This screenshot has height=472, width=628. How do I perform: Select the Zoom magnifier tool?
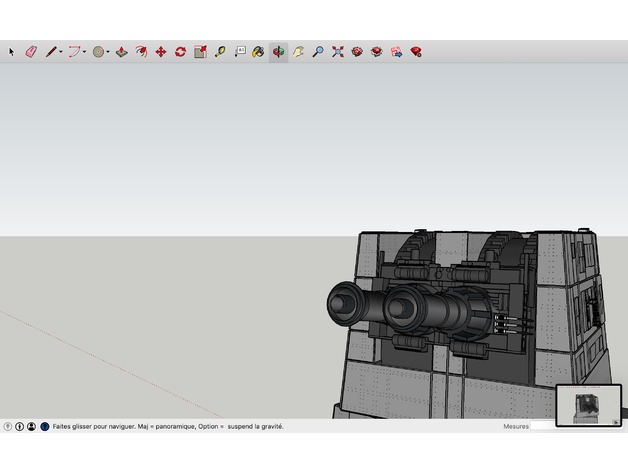pos(318,52)
